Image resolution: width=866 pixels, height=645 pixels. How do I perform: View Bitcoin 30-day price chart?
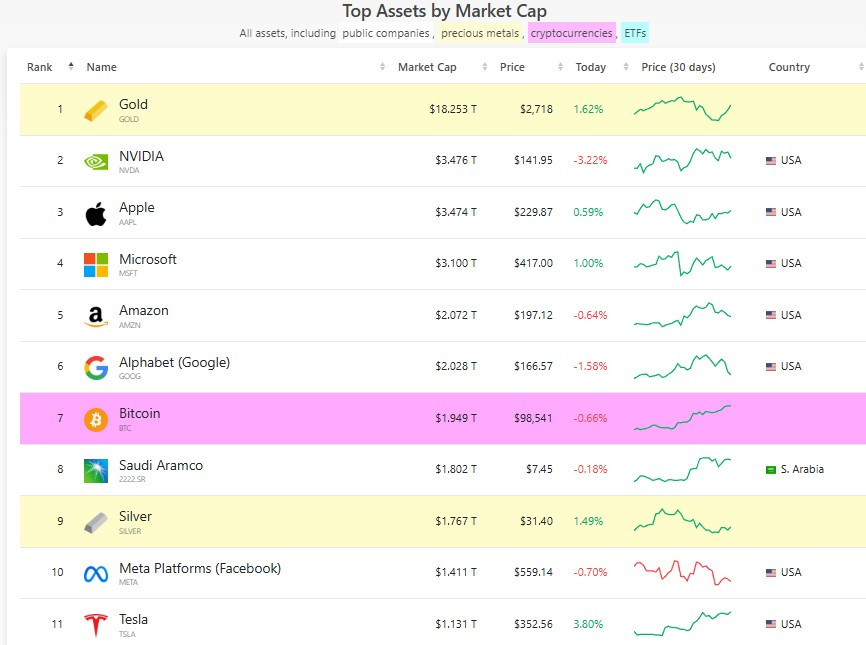point(682,418)
